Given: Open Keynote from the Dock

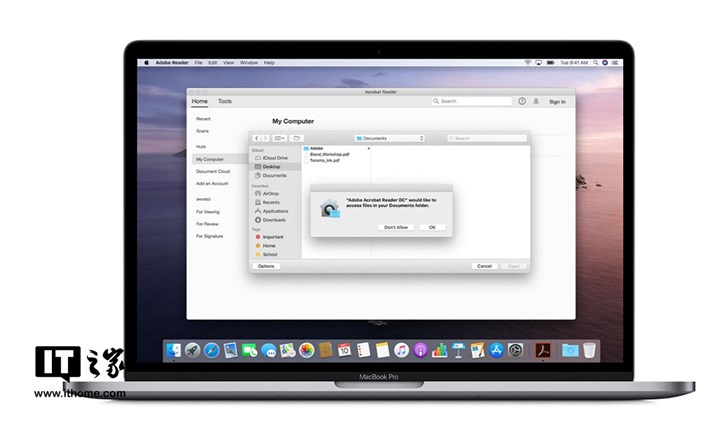Looking at the screenshot, I should [x=458, y=350].
